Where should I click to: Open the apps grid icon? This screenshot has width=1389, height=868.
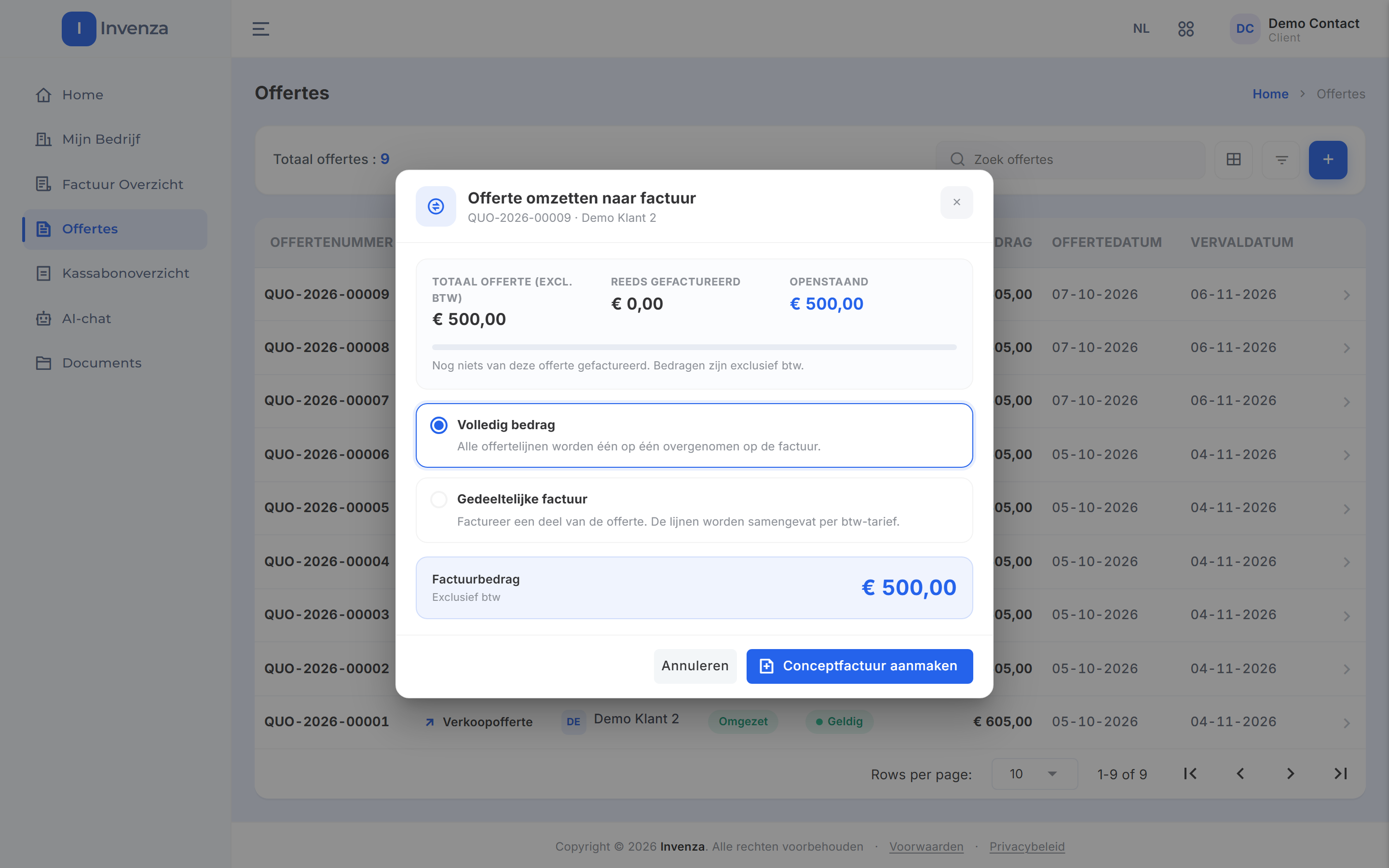pos(1186,29)
